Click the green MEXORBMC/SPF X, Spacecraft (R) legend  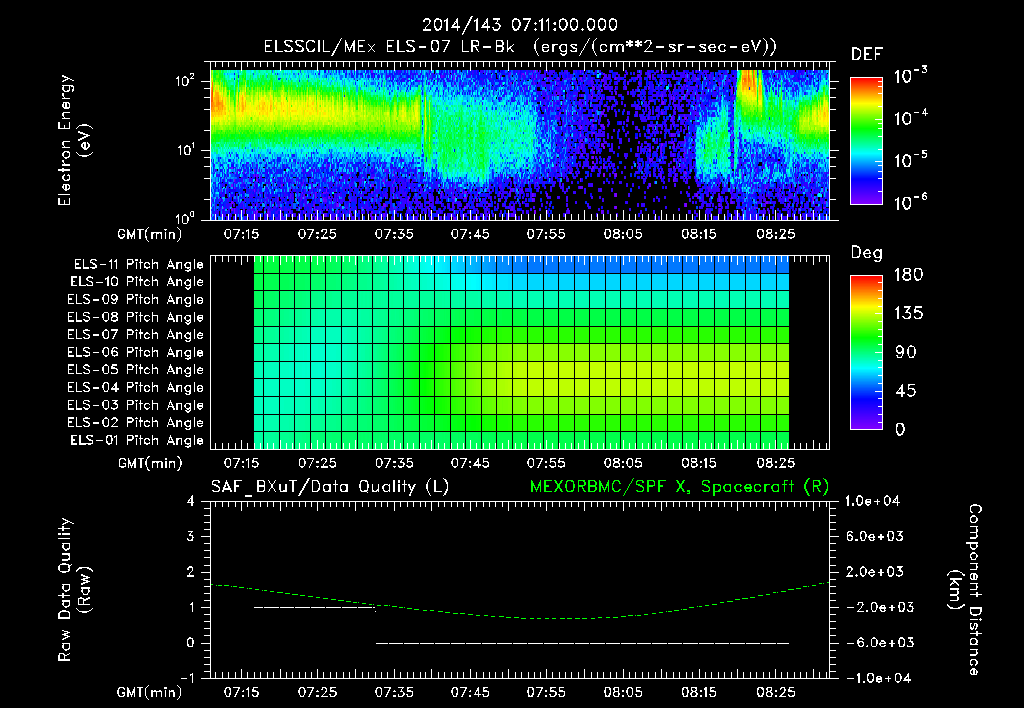click(679, 487)
